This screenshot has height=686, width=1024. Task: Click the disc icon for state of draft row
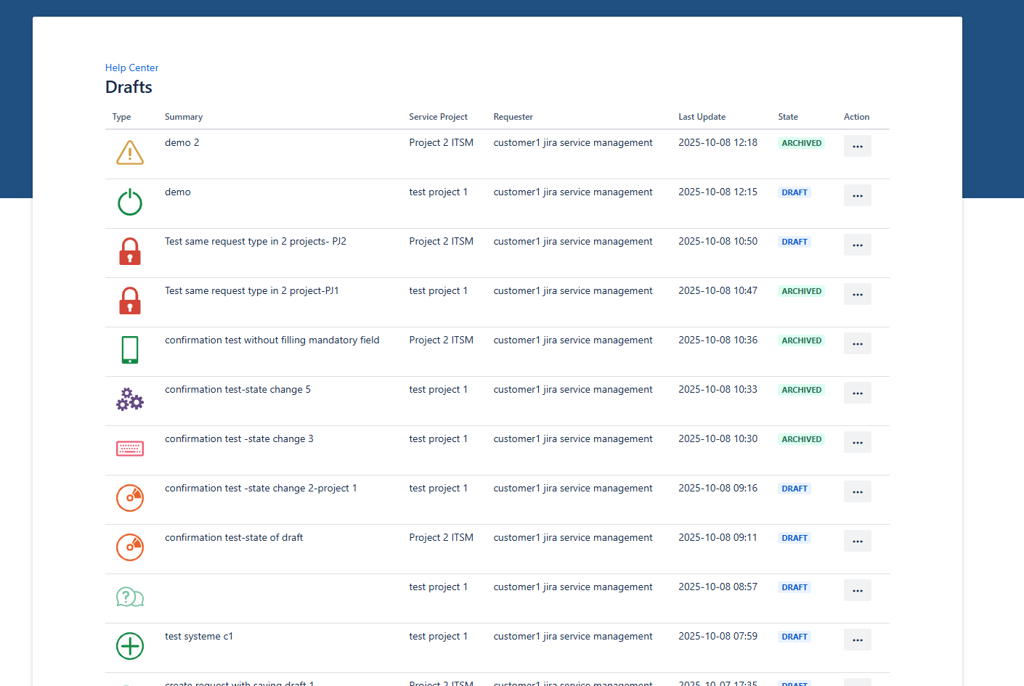[x=129, y=547]
